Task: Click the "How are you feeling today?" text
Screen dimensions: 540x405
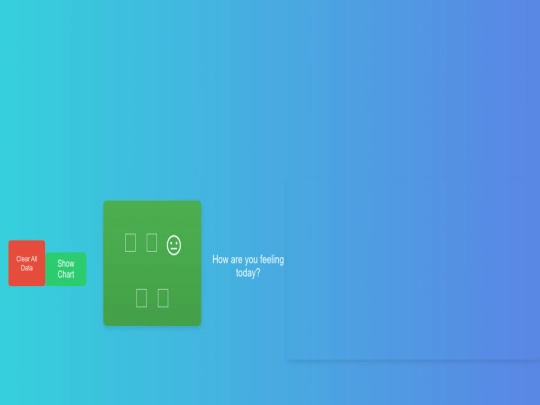Action: coord(248,266)
